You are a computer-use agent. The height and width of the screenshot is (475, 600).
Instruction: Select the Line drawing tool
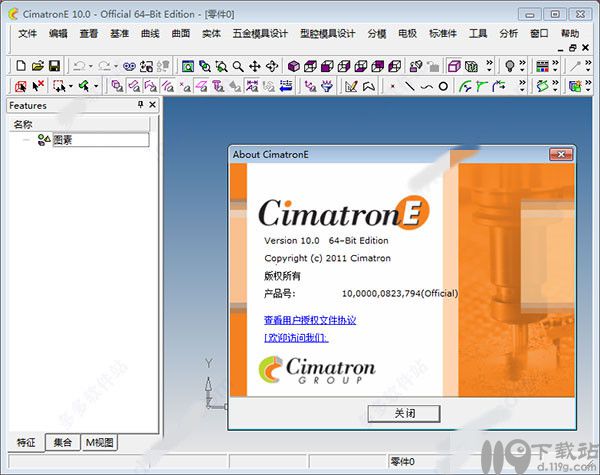409,87
